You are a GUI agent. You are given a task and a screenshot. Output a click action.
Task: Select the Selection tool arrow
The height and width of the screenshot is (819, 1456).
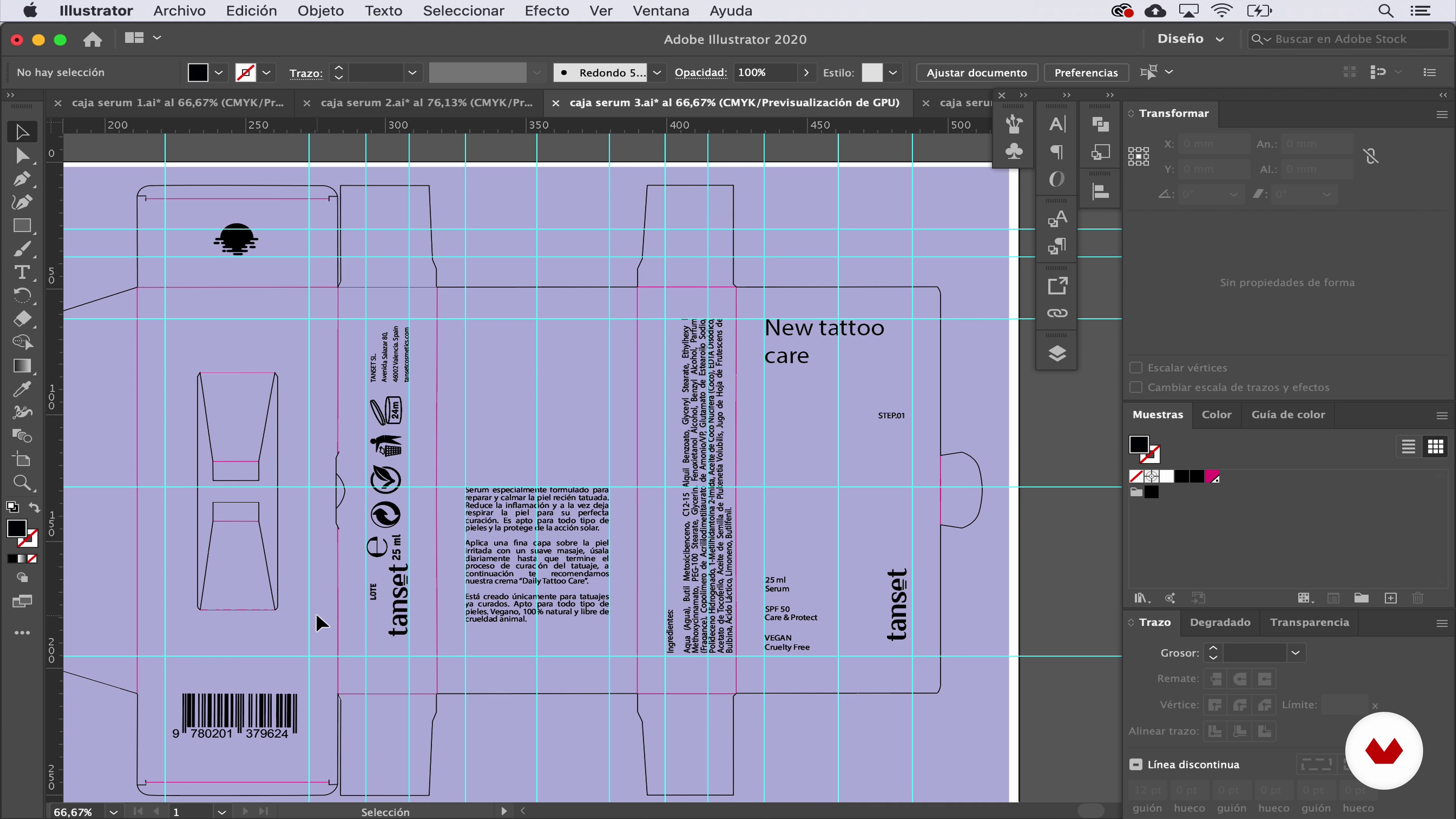pos(22,132)
